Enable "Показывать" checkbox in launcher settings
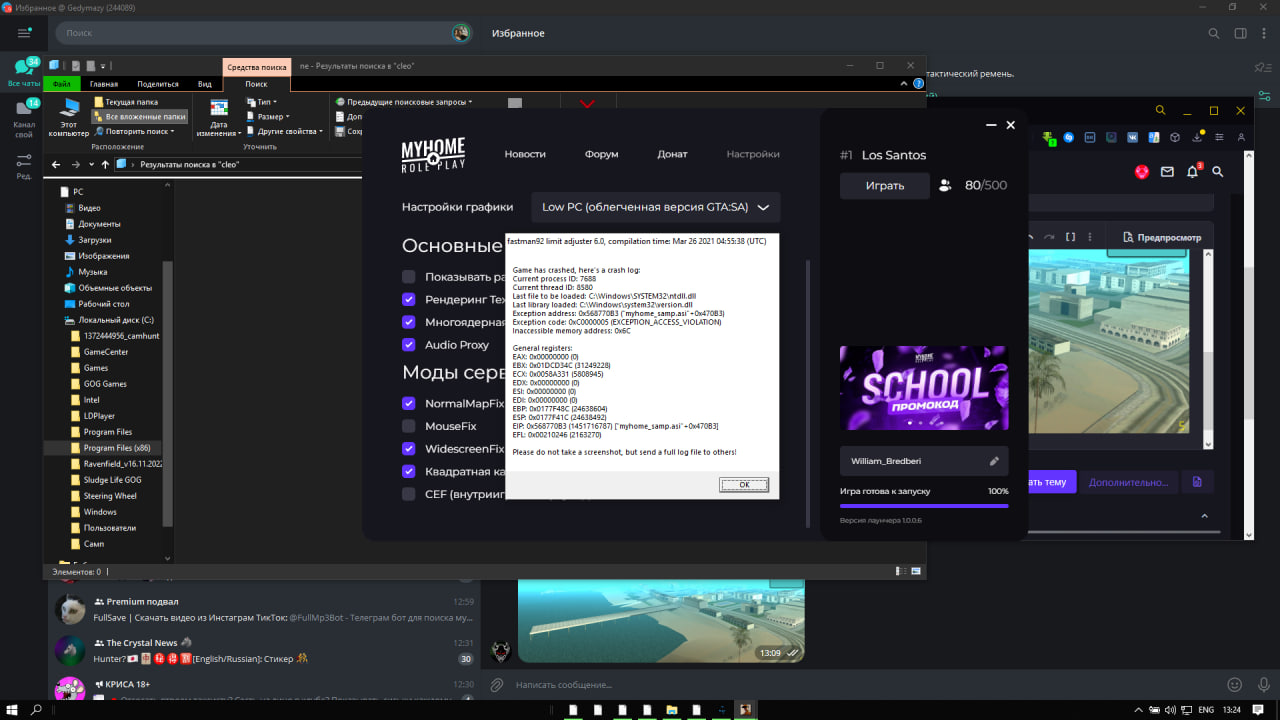The image size is (1280, 720). click(408, 277)
